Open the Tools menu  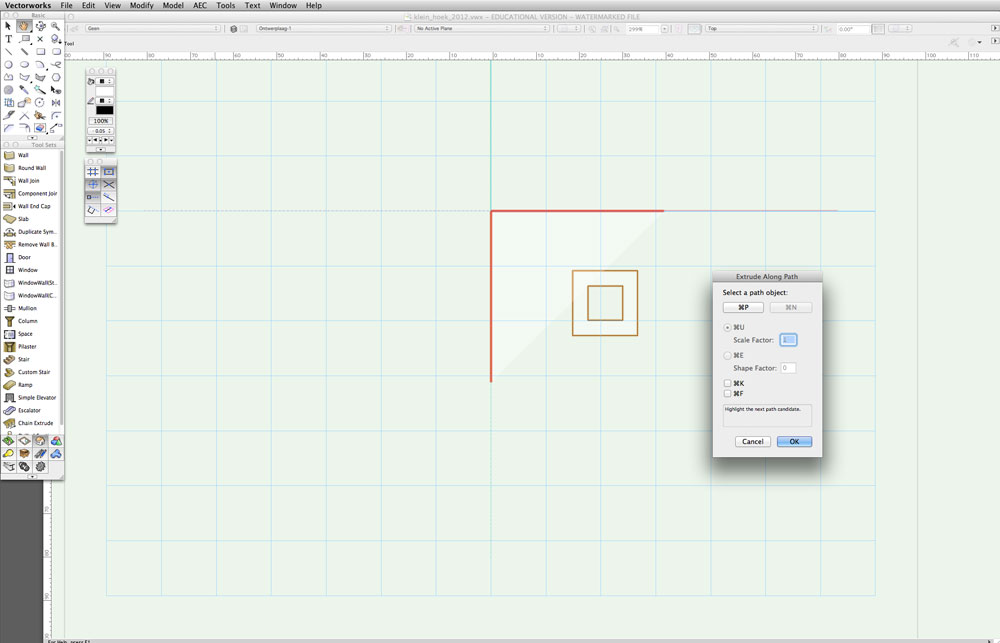click(x=226, y=5)
